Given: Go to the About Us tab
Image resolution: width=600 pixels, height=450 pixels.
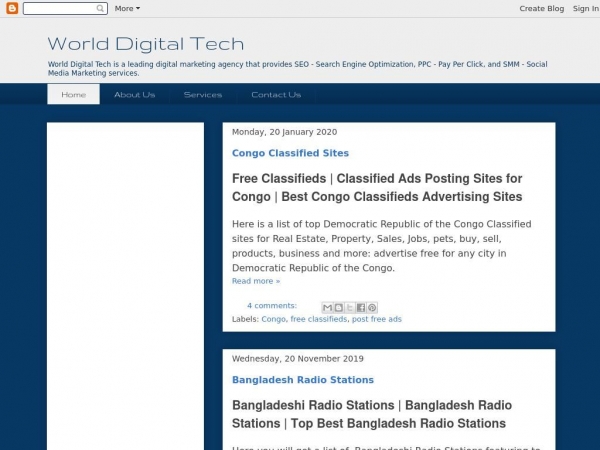Looking at the screenshot, I should [x=134, y=95].
